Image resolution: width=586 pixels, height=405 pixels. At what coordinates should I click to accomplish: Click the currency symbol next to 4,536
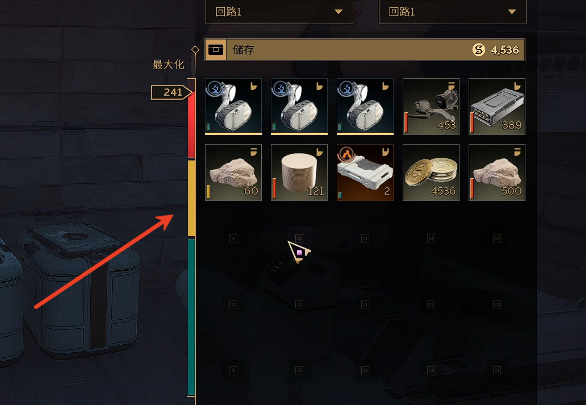(x=478, y=49)
